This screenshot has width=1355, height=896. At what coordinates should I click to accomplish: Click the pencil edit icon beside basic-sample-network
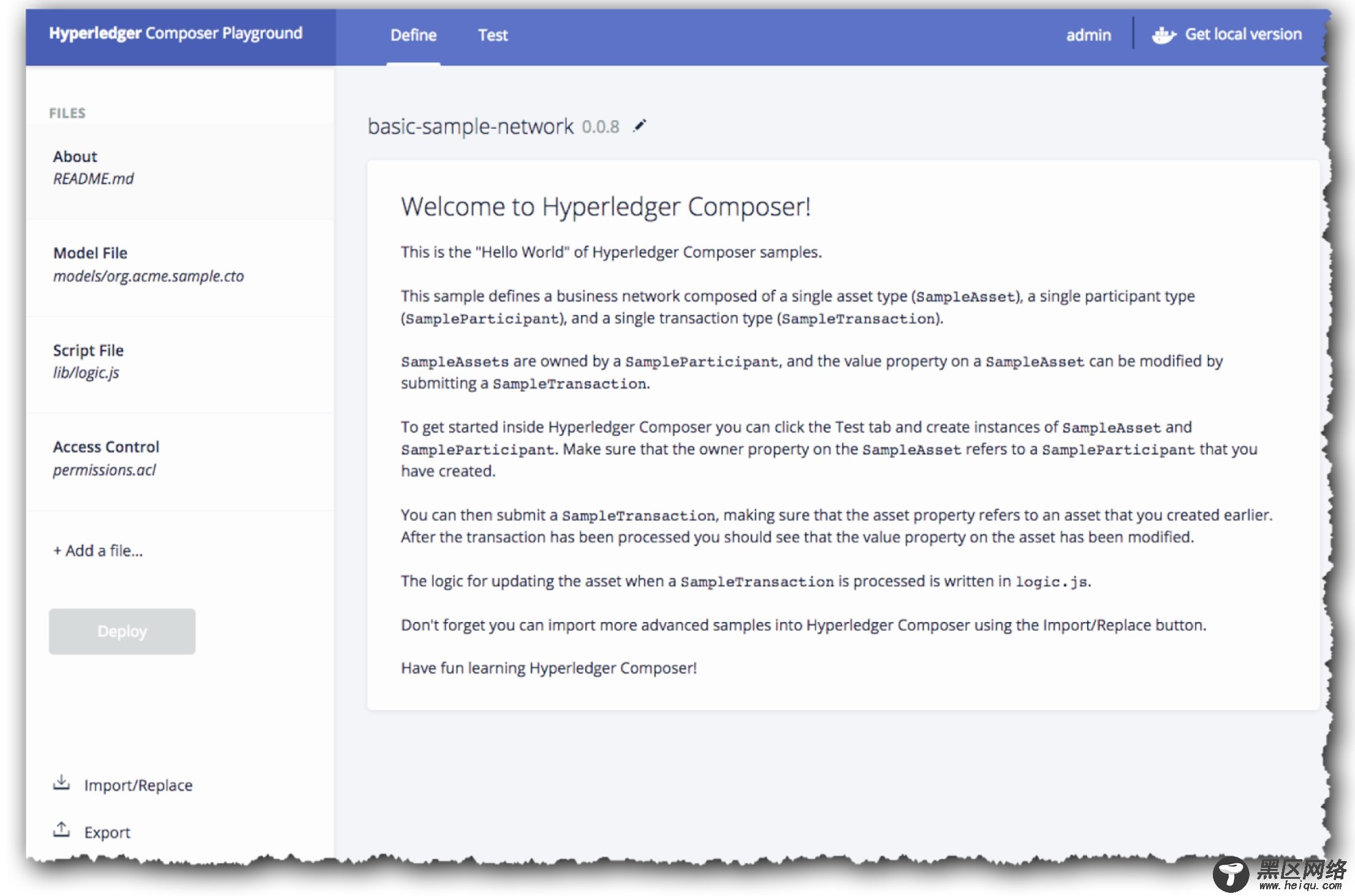(640, 126)
